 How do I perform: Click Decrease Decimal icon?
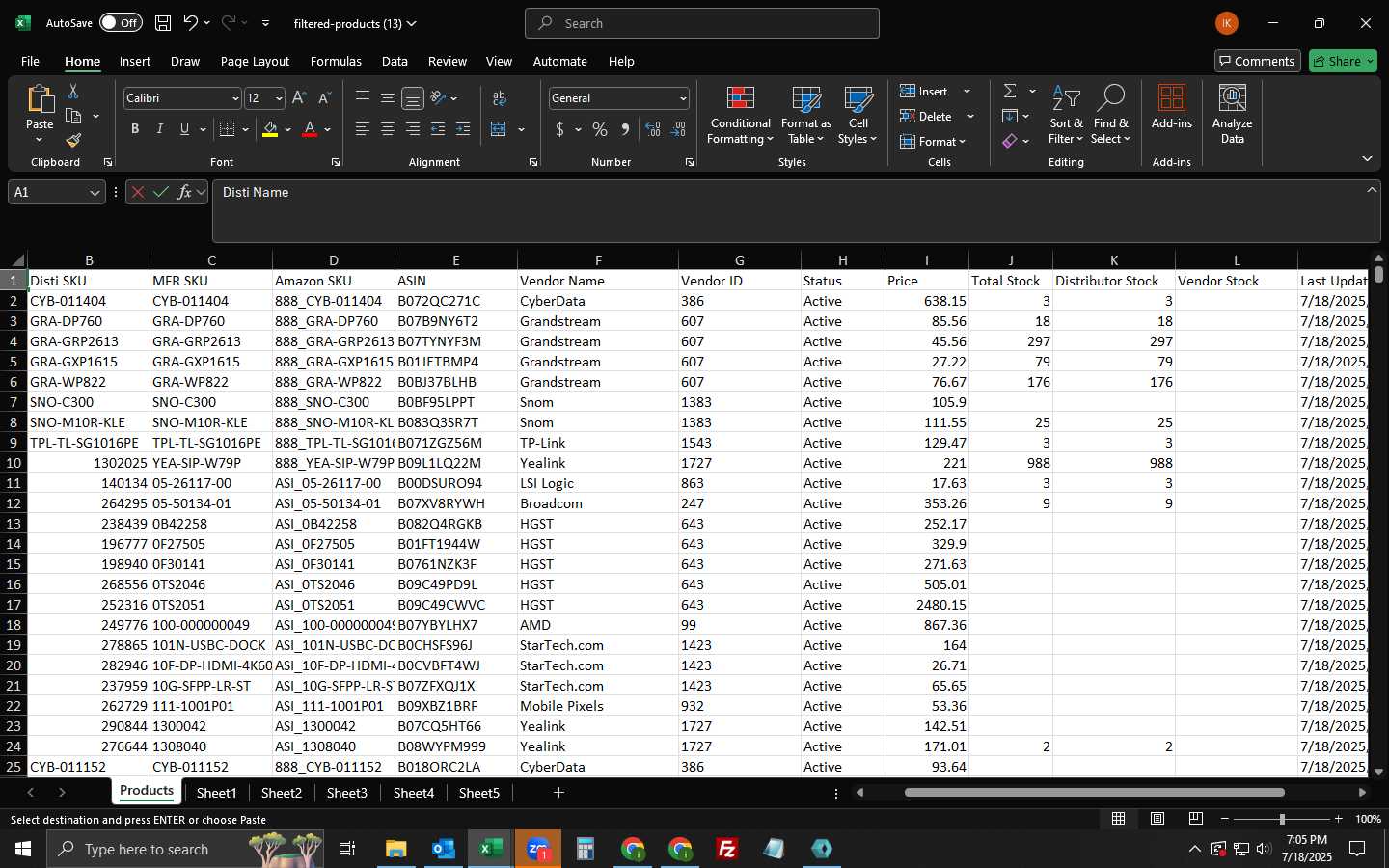pos(678,129)
